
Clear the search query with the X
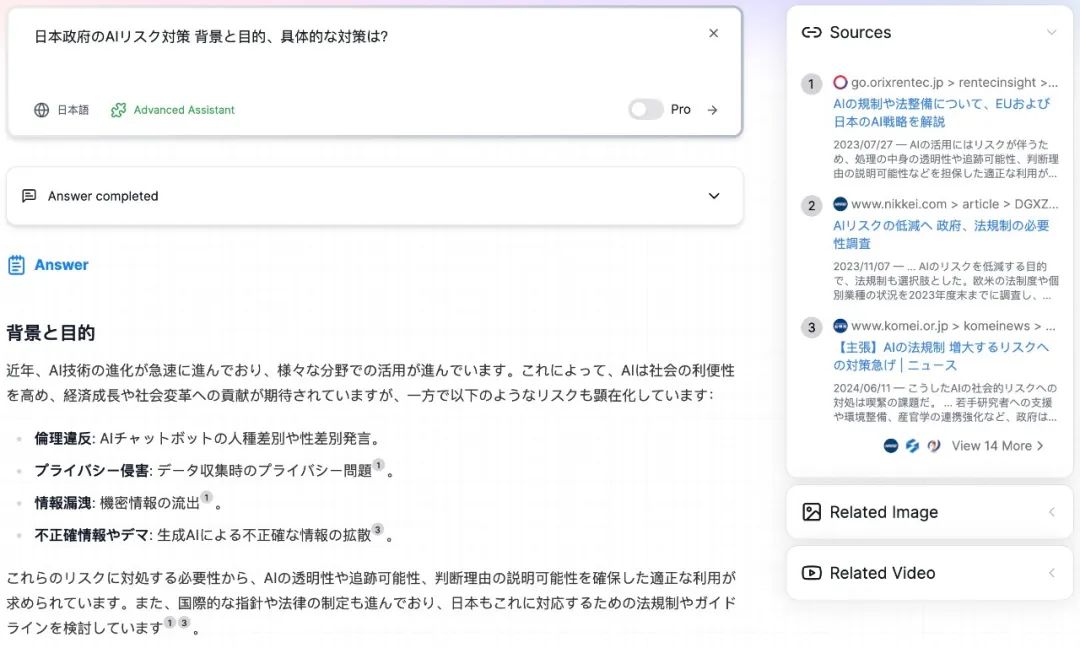click(713, 33)
